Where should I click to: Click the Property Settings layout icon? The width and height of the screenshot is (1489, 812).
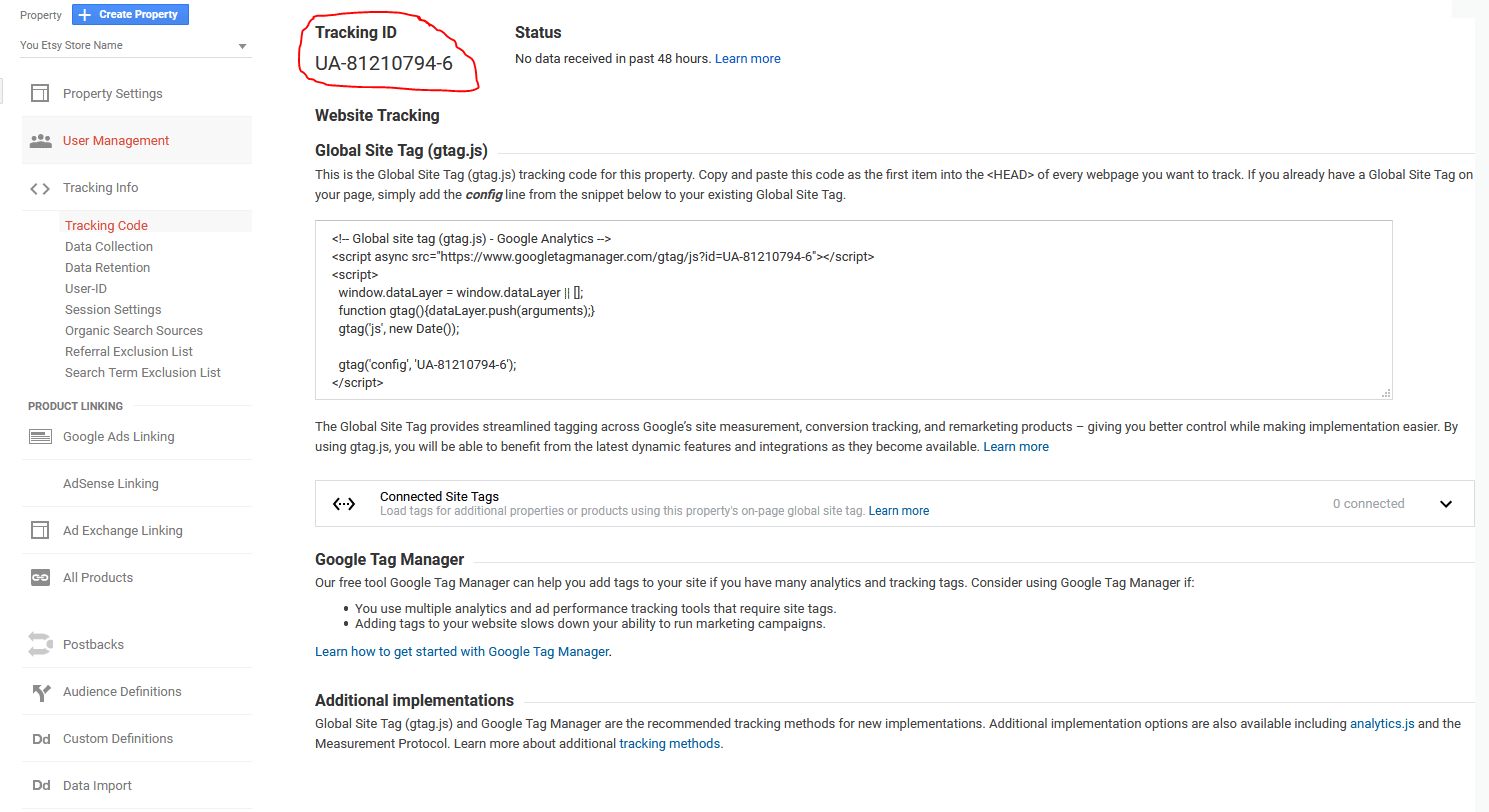(x=40, y=94)
